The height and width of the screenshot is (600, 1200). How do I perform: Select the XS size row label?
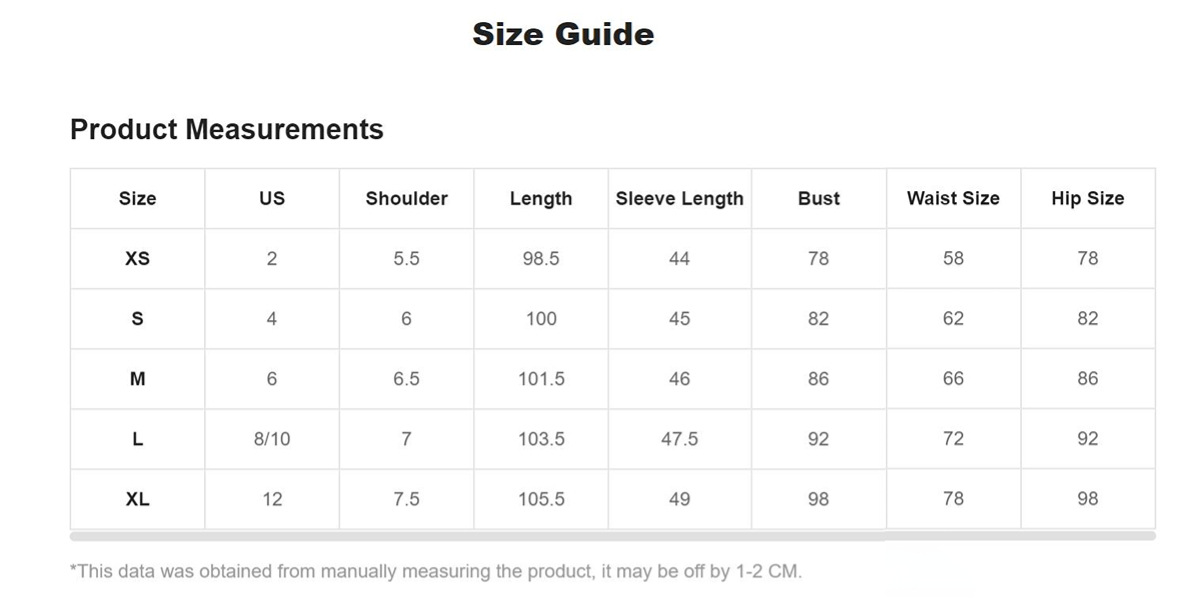tap(137, 258)
